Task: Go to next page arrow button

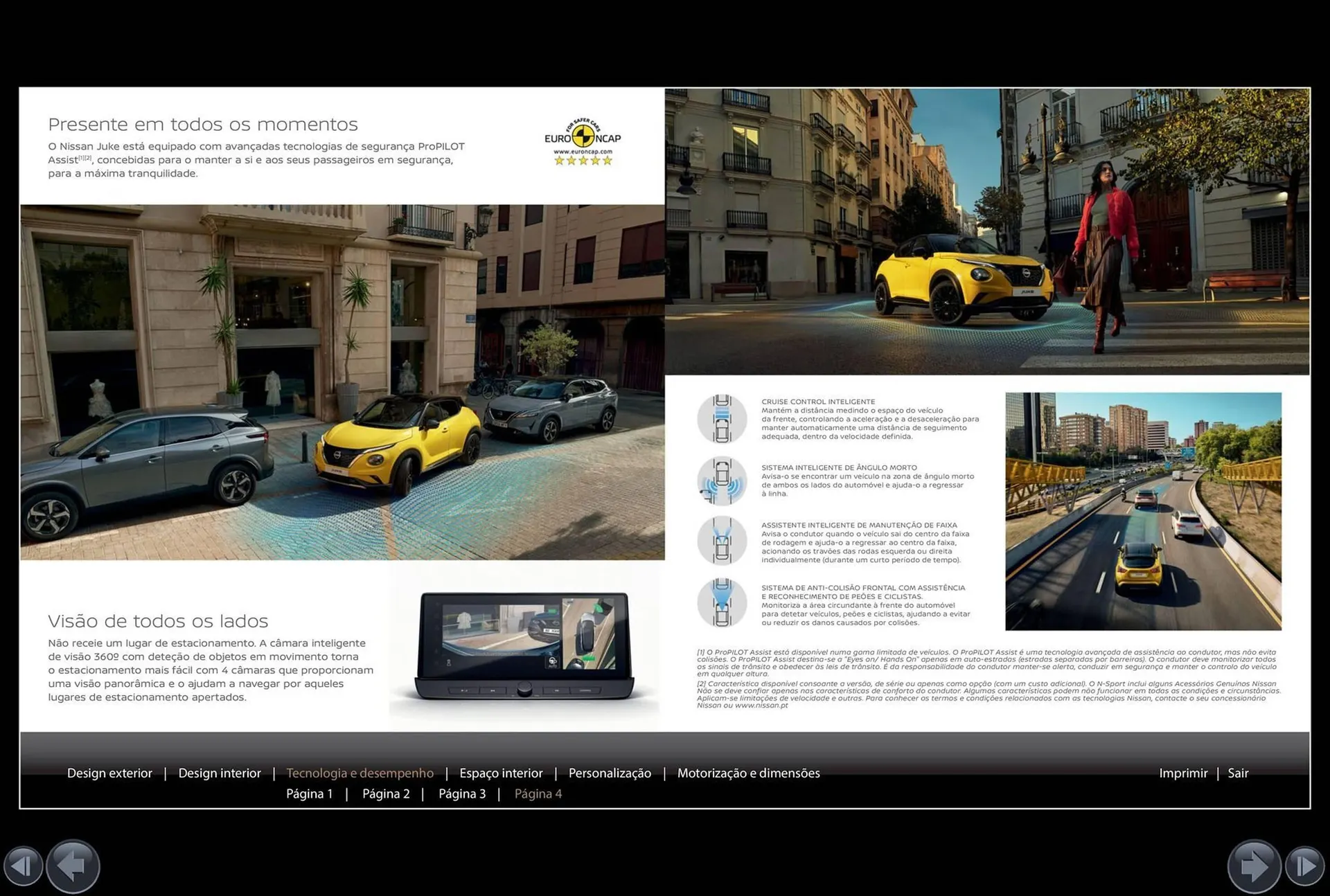Action: click(1253, 866)
